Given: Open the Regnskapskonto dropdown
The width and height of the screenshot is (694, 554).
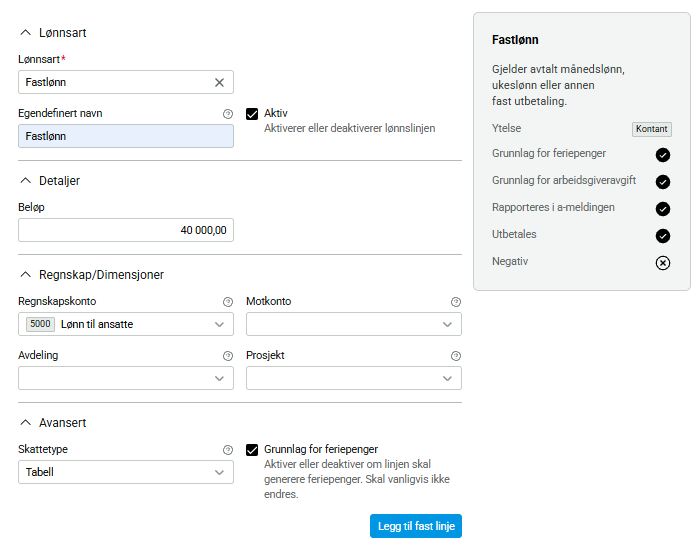Looking at the screenshot, I should [126, 324].
